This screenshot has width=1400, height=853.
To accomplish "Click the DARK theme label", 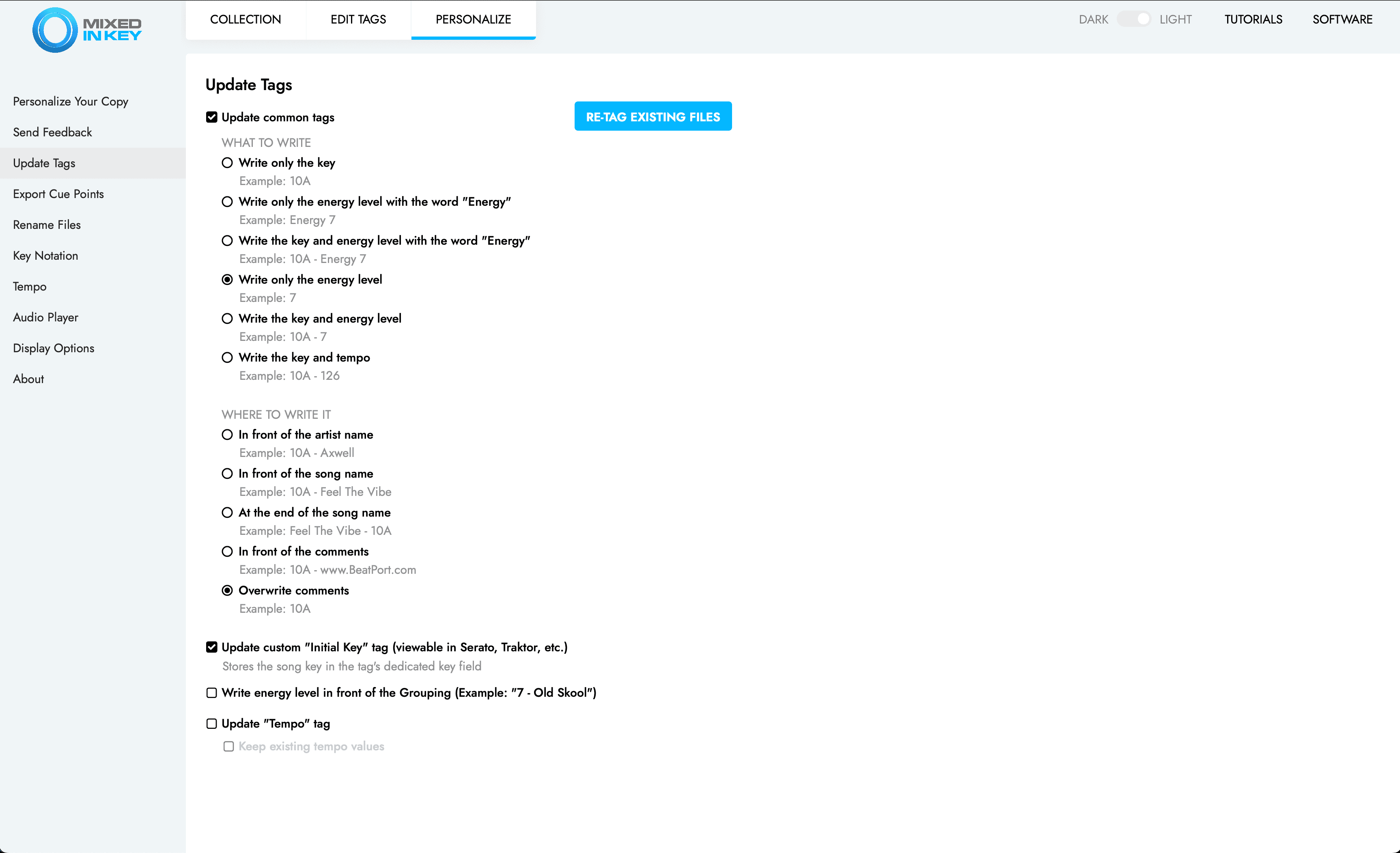I will [1093, 19].
